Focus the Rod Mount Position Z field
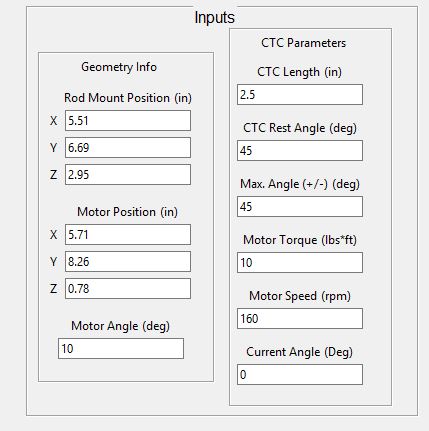Image resolution: width=429 pixels, height=431 pixels. (128, 175)
